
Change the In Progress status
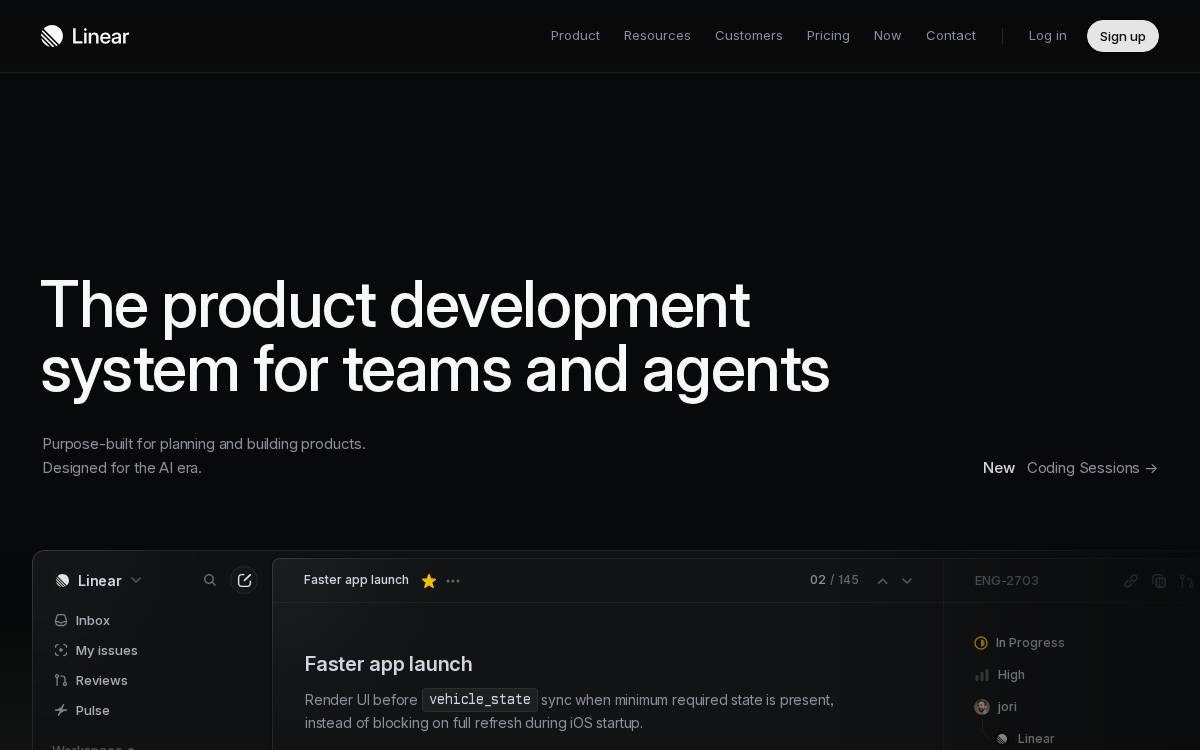(1020, 643)
